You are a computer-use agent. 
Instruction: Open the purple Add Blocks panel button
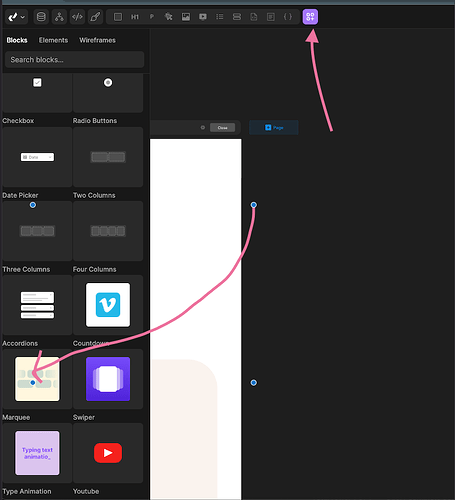click(310, 17)
